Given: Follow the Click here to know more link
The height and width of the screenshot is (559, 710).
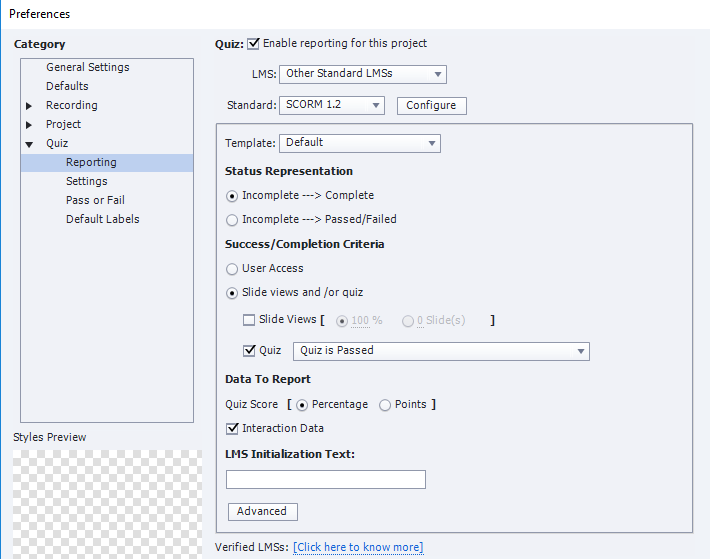Looking at the screenshot, I should pos(358,547).
